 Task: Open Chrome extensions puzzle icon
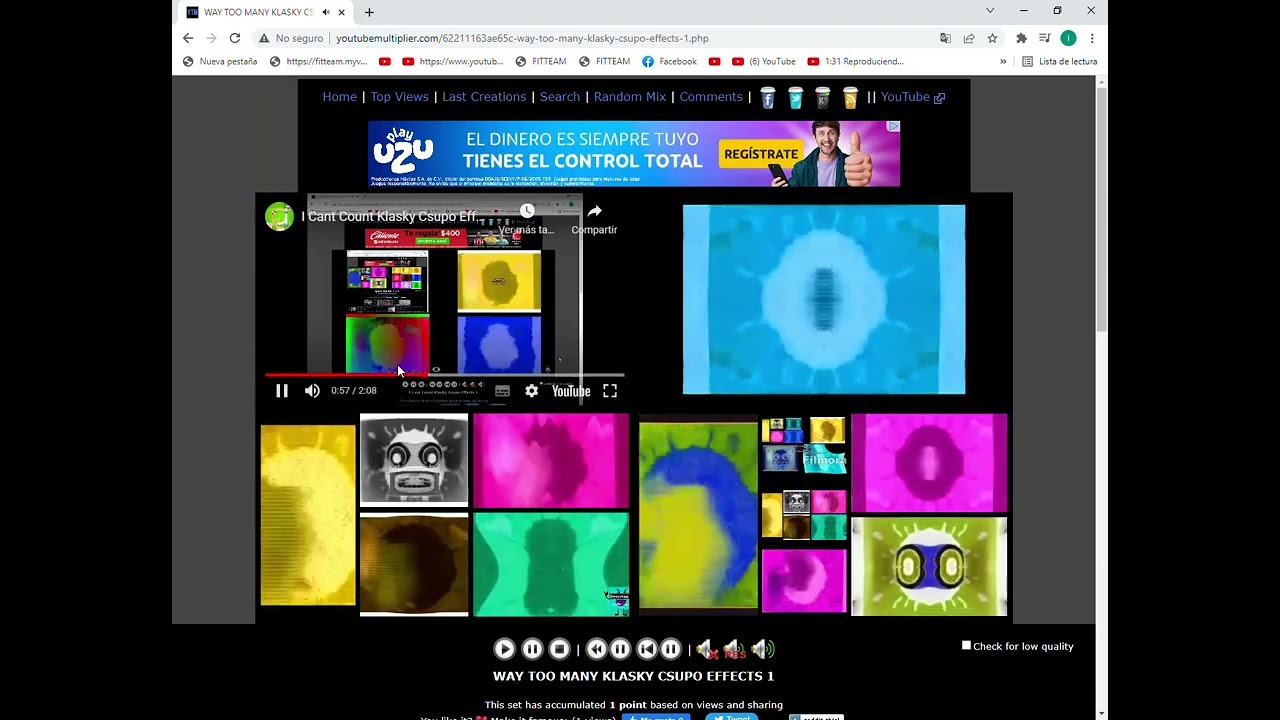click(1021, 38)
